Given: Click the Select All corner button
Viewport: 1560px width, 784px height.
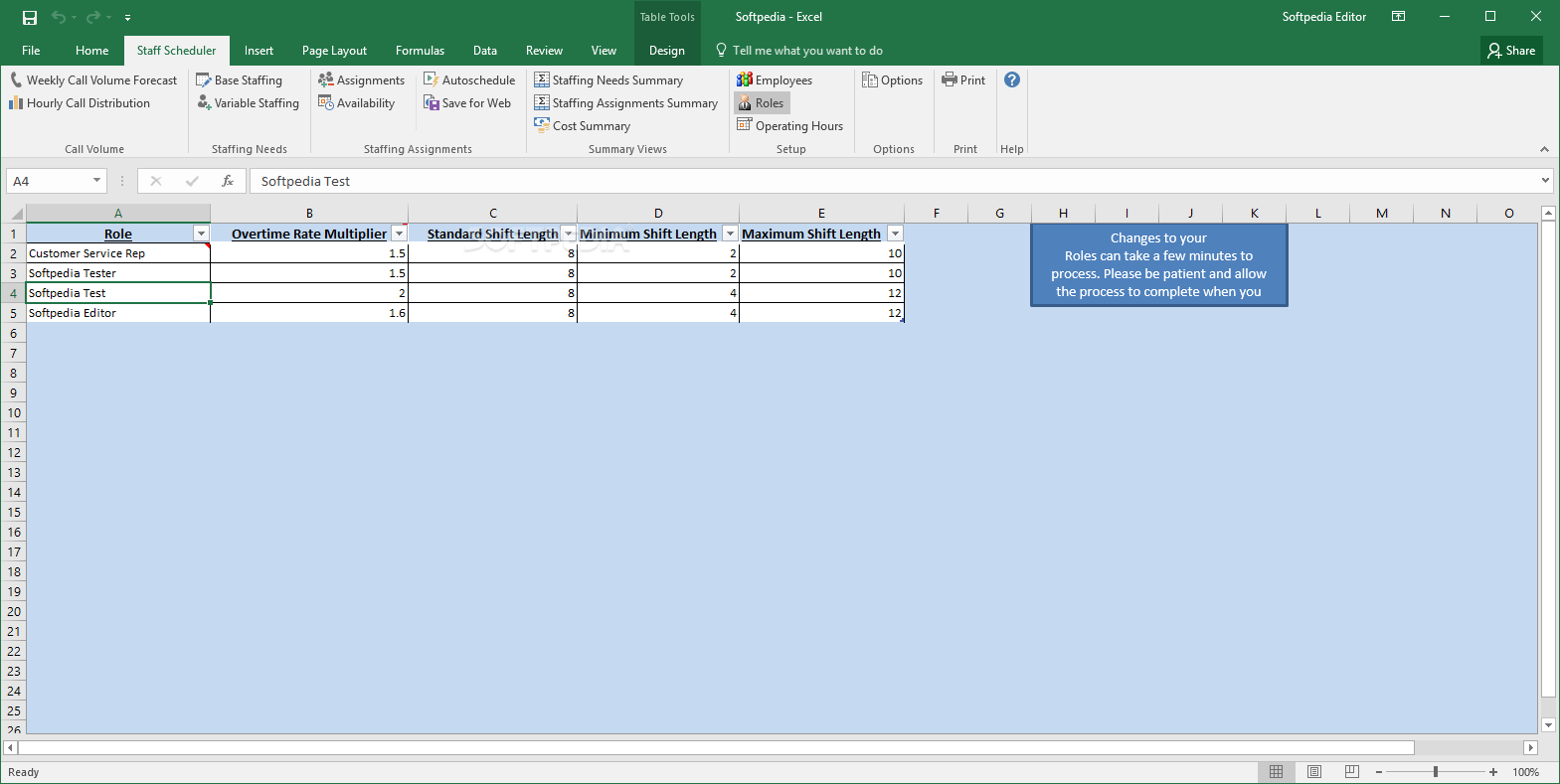Looking at the screenshot, I should point(14,213).
